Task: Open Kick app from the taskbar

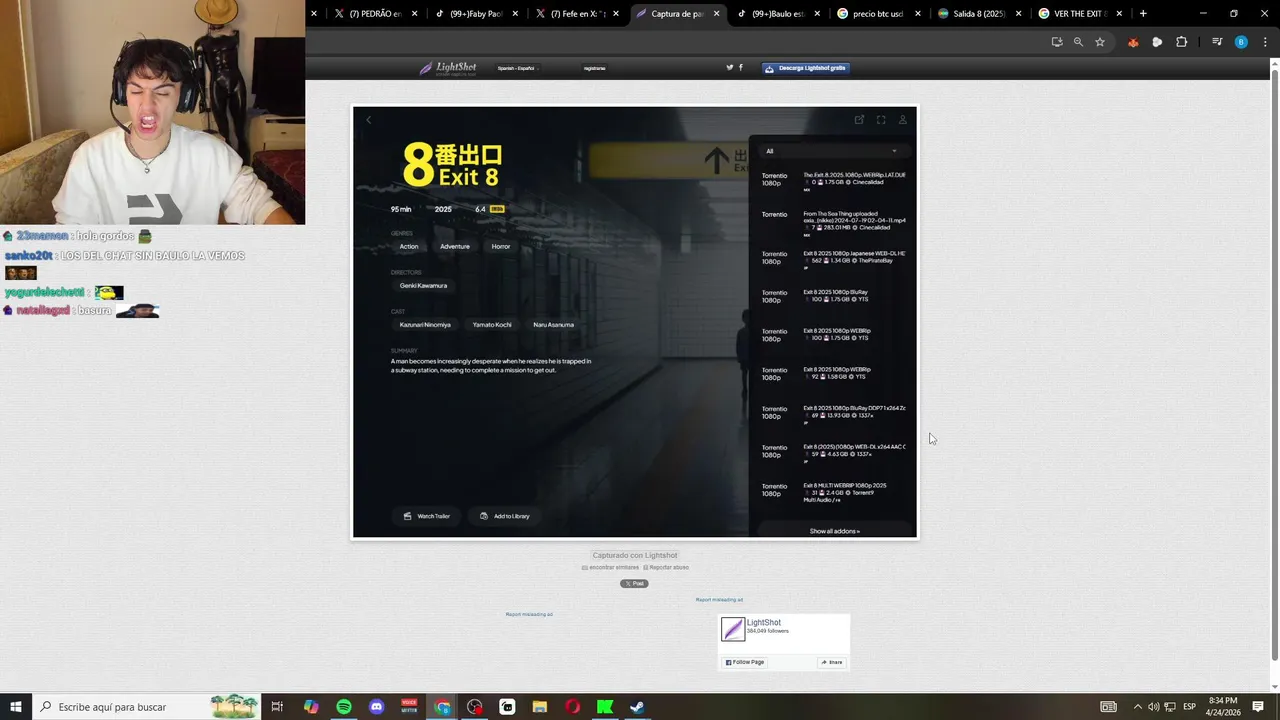Action: point(605,707)
